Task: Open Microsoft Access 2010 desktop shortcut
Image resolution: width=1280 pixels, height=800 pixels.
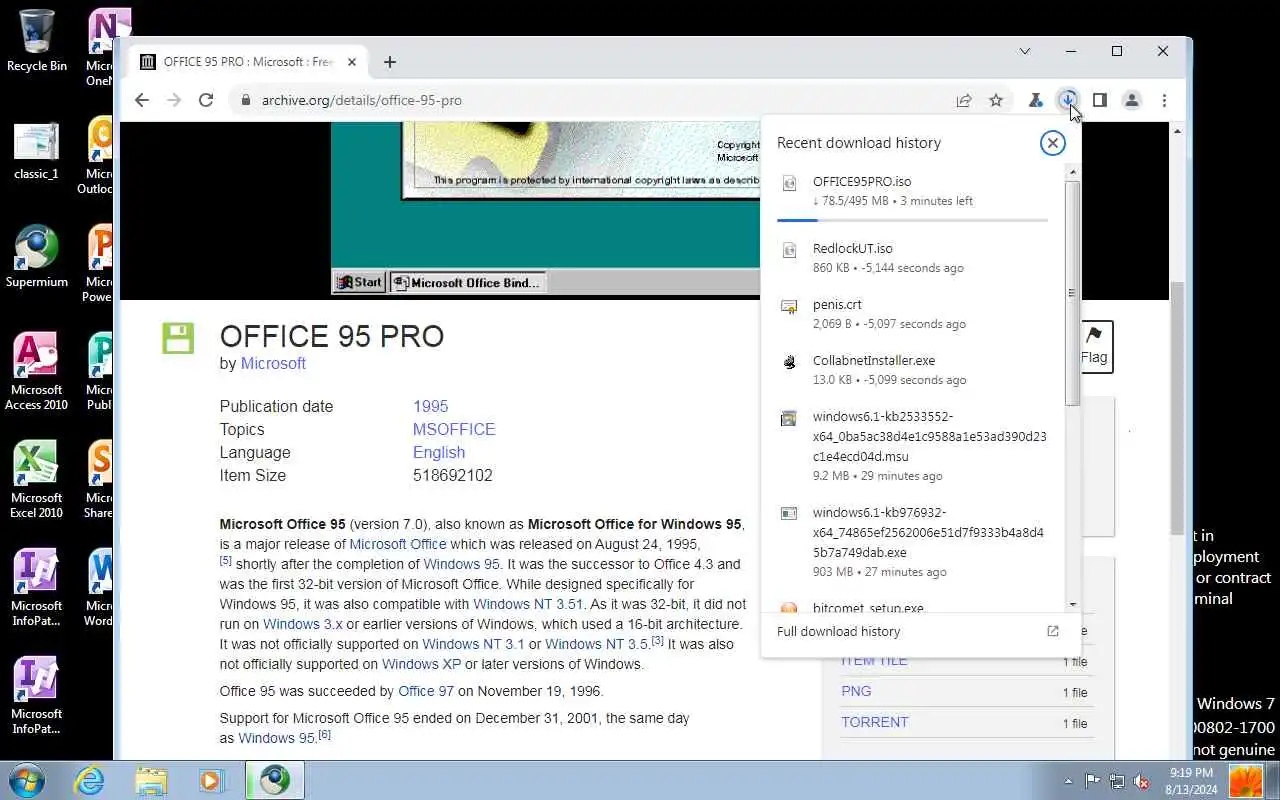Action: [x=37, y=372]
